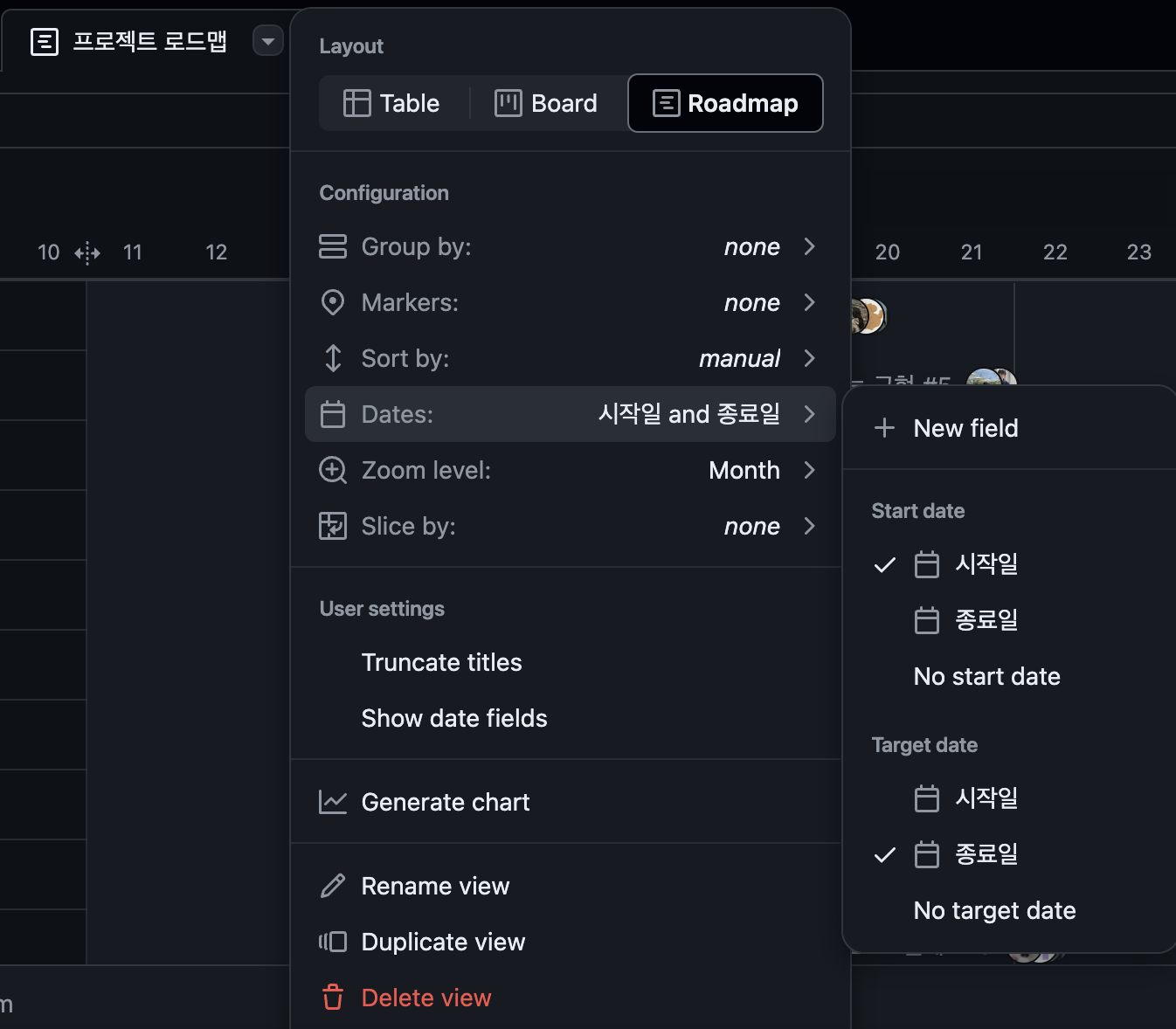
Task: Click the Rename view pencil icon
Action: tap(333, 886)
